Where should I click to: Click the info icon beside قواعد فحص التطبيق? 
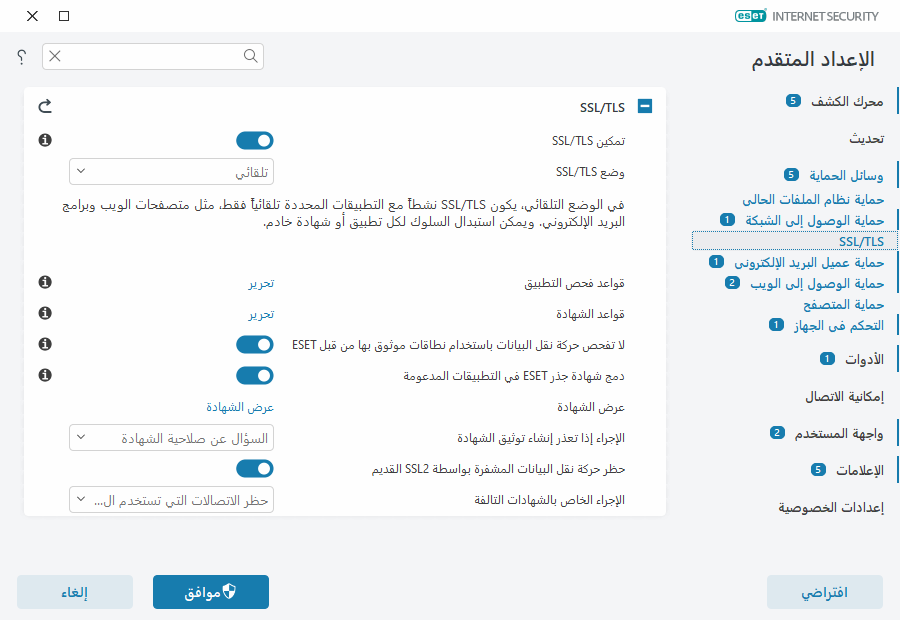(44, 282)
